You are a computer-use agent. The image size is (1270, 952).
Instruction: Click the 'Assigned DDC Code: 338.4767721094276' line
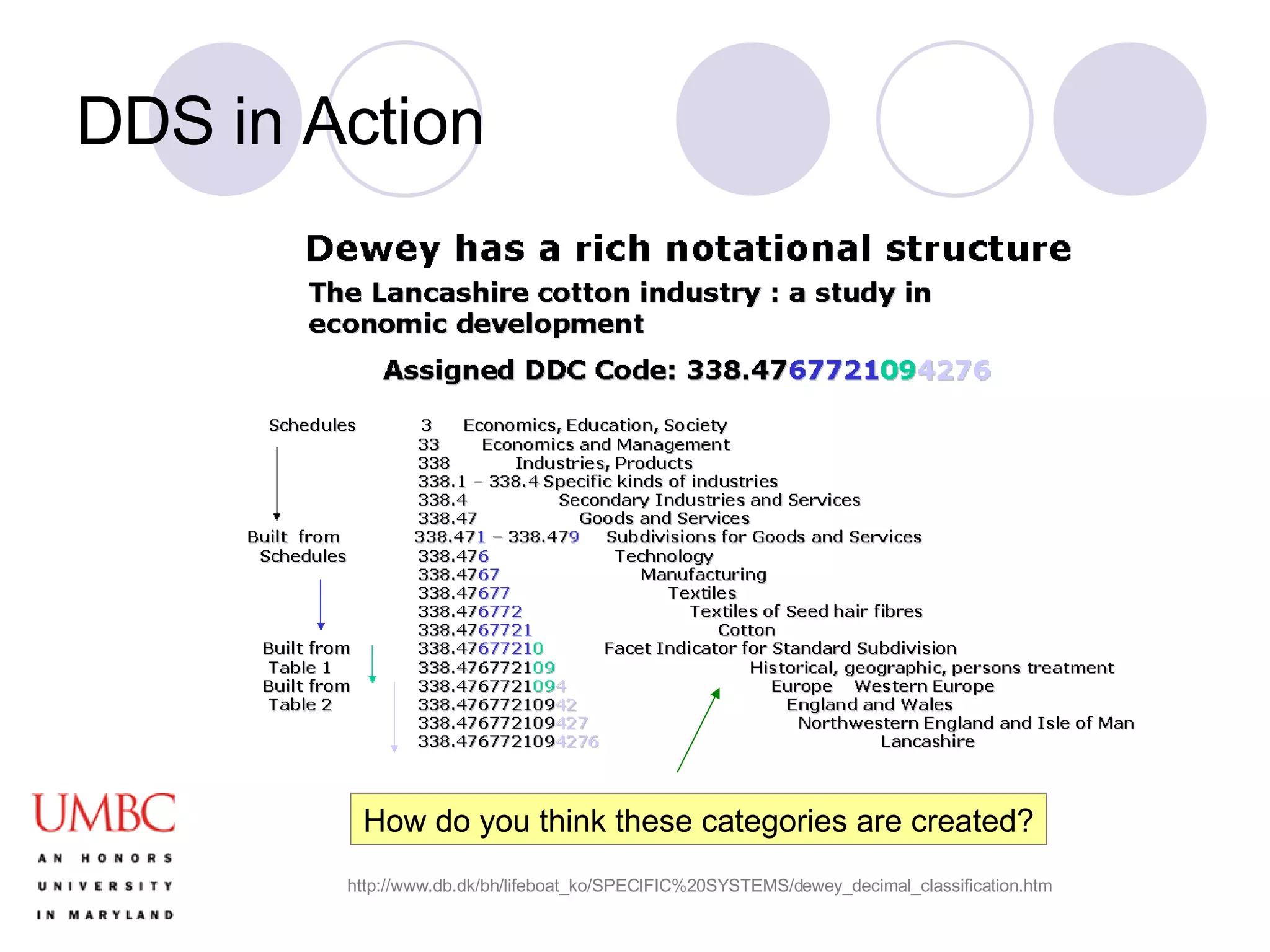coord(687,371)
